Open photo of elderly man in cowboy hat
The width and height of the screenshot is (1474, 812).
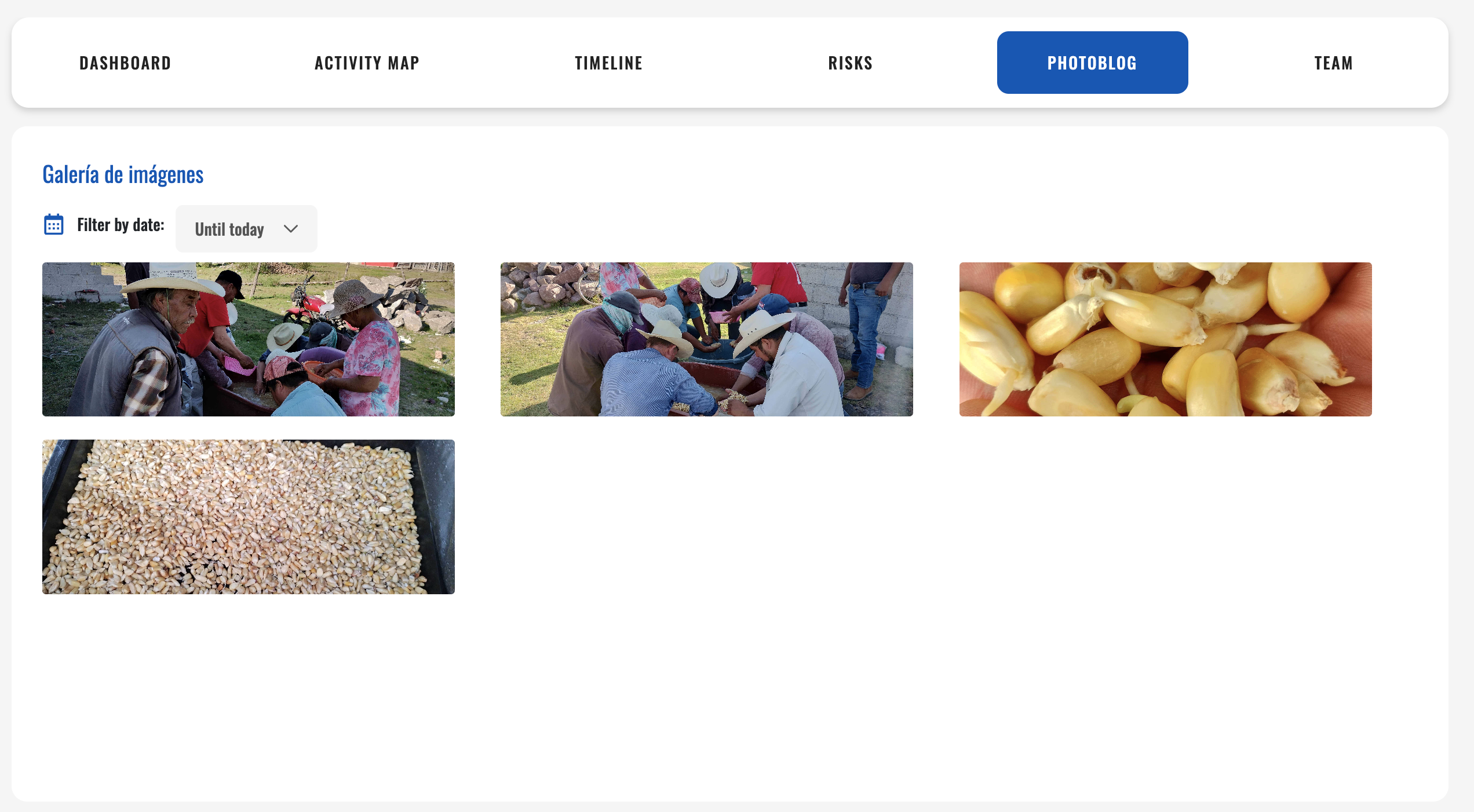tap(249, 339)
